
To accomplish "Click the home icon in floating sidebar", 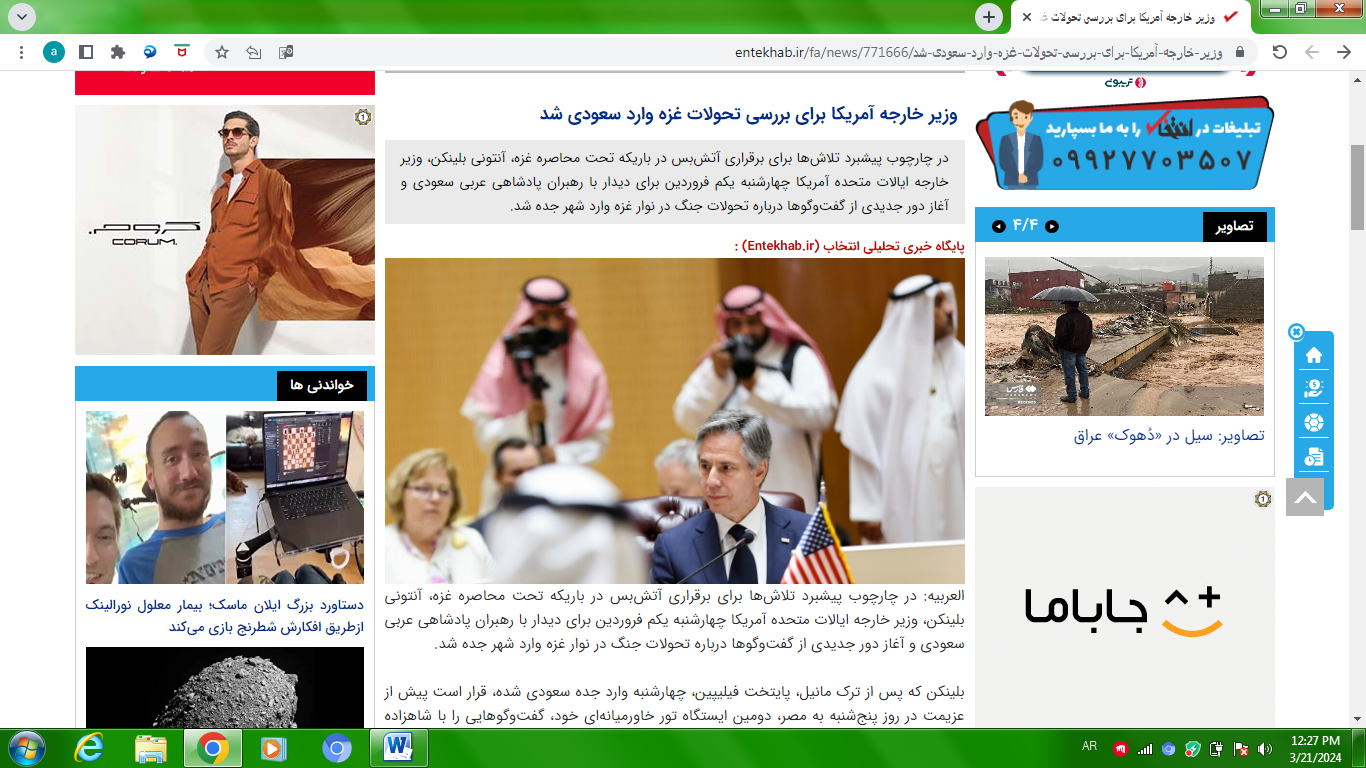I will tap(1314, 355).
